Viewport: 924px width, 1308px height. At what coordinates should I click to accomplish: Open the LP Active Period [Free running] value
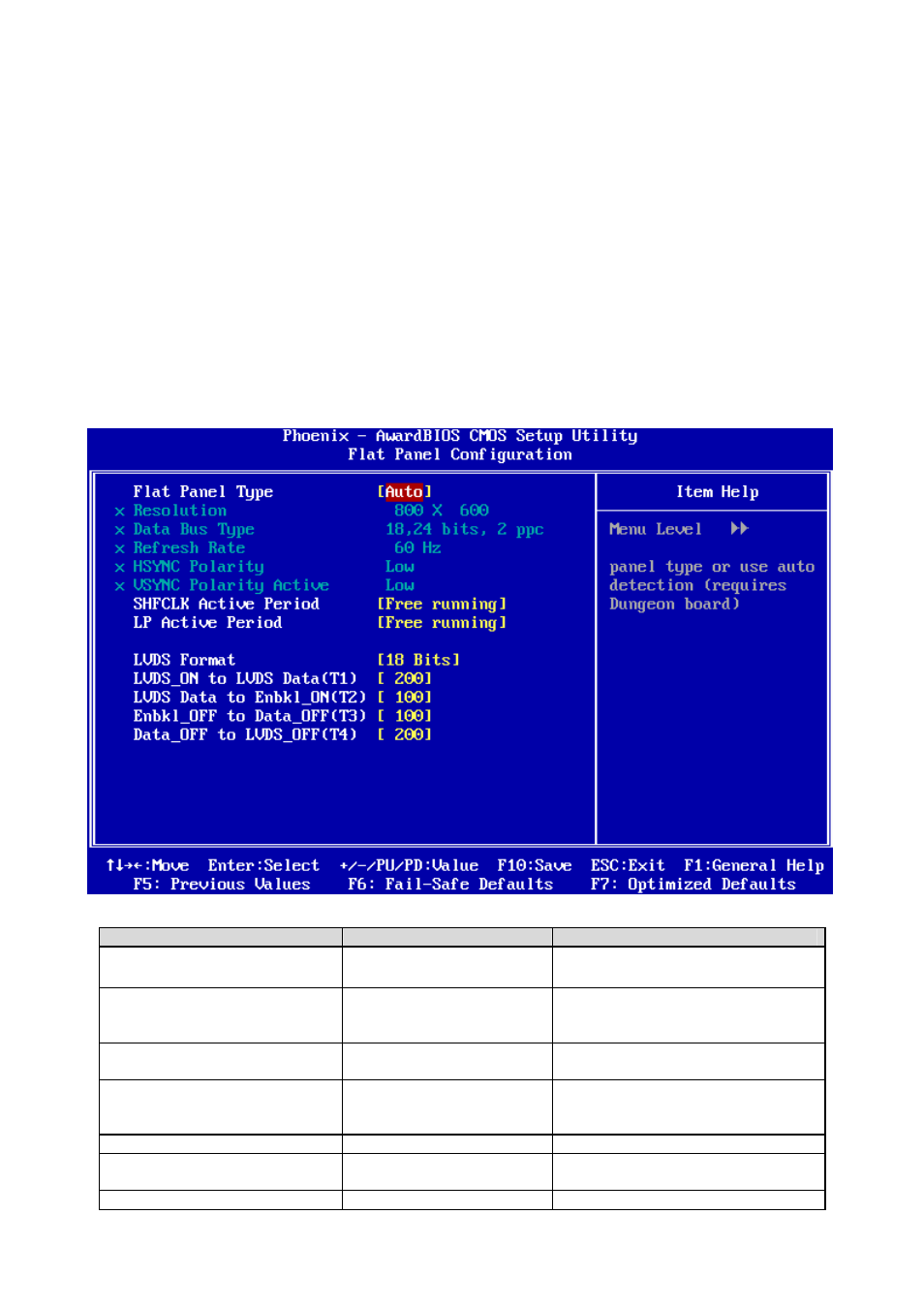[442, 623]
